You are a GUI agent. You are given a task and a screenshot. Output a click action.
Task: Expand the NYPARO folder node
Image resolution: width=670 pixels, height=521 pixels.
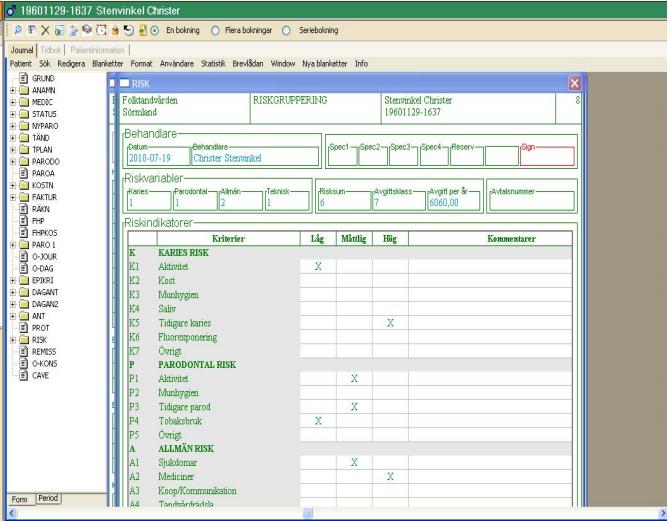pyautogui.click(x=13, y=126)
